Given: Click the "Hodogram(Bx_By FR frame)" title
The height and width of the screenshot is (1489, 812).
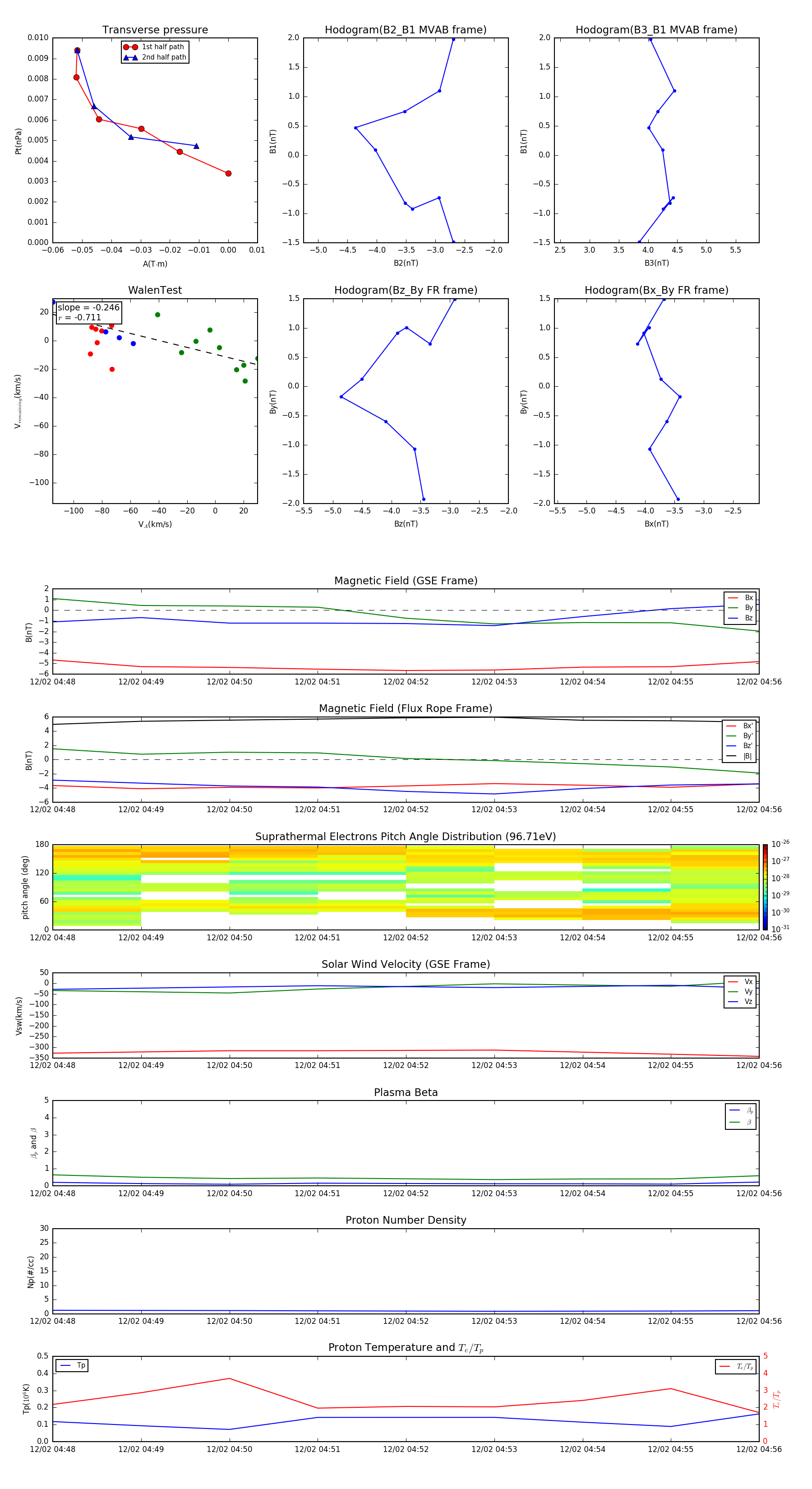Looking at the screenshot, I should [656, 290].
